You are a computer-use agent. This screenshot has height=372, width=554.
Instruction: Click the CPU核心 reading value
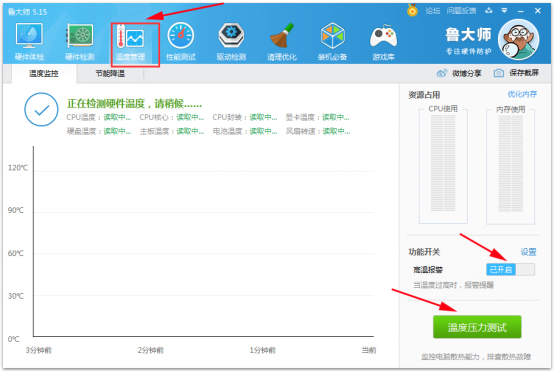190,117
